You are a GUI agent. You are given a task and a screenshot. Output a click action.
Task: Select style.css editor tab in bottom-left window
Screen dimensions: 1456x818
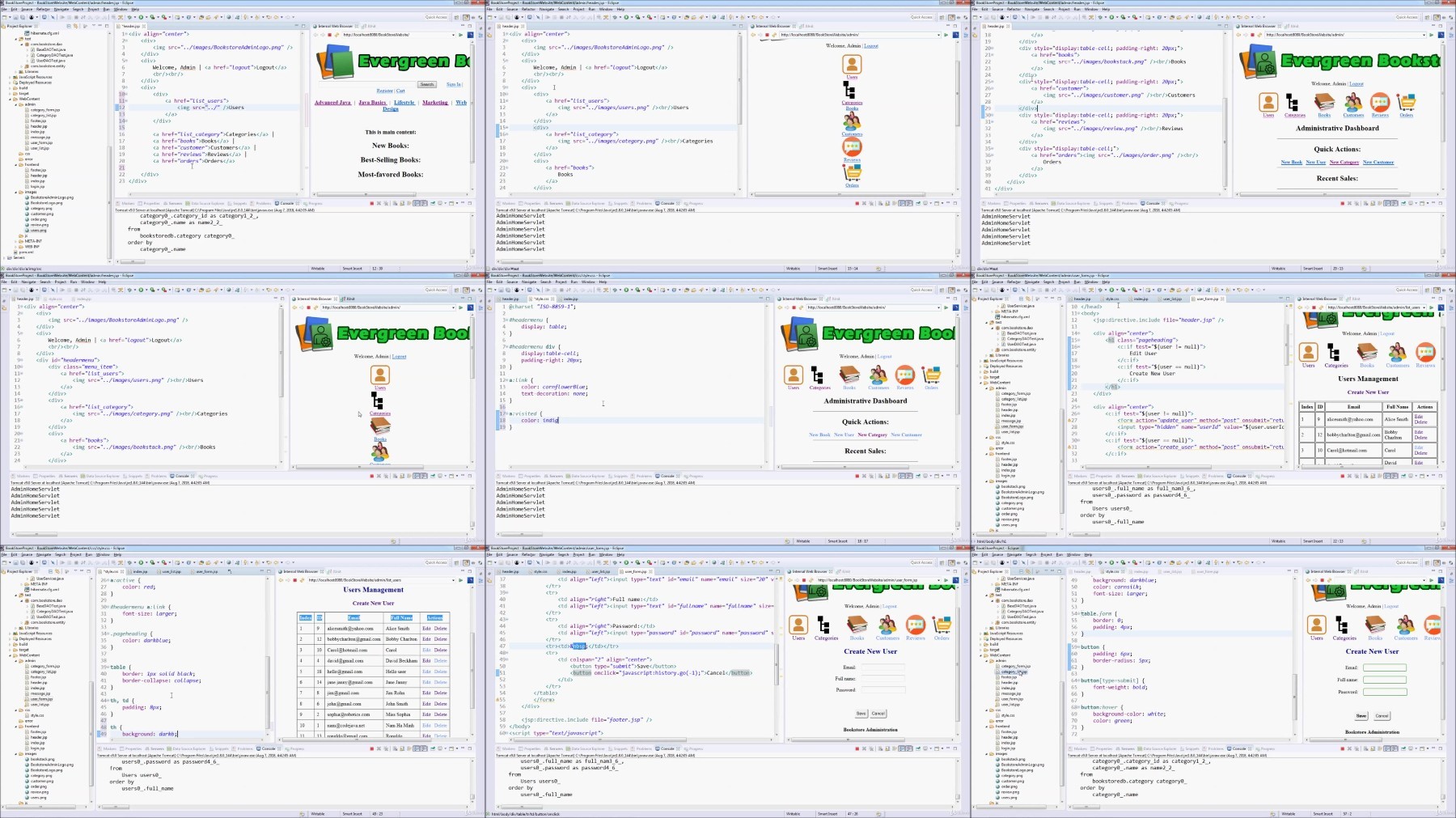pos(112,571)
